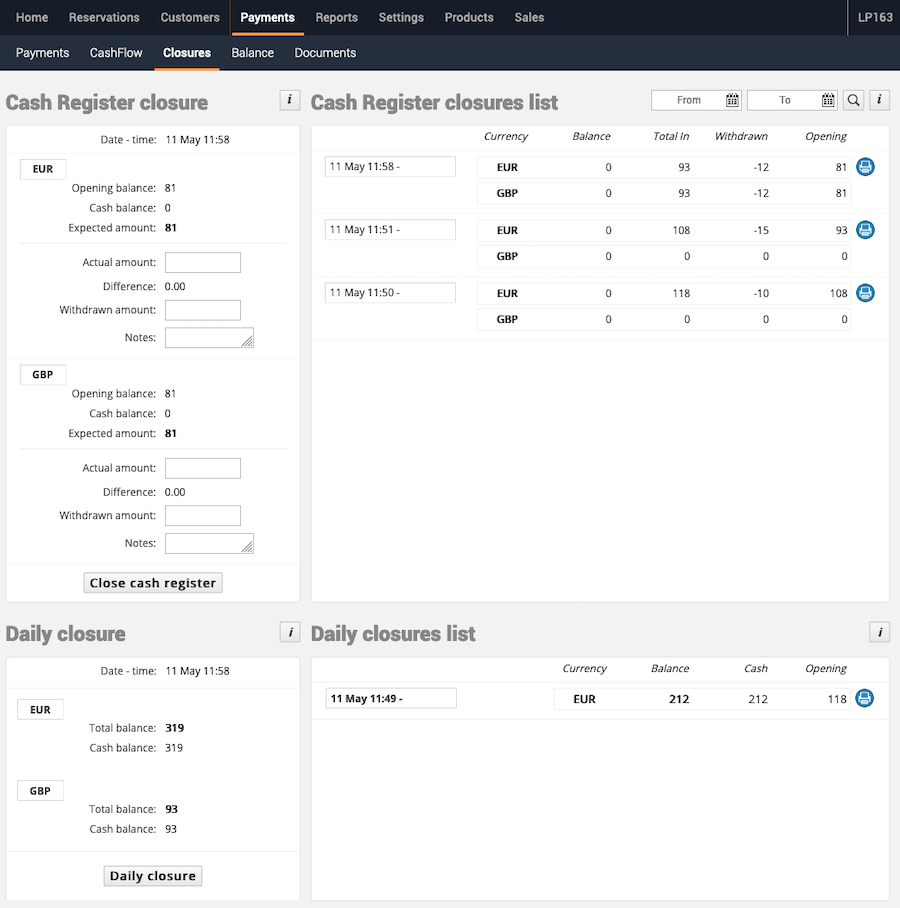Click the Close cash register button
This screenshot has height=908, width=900.
pos(153,583)
